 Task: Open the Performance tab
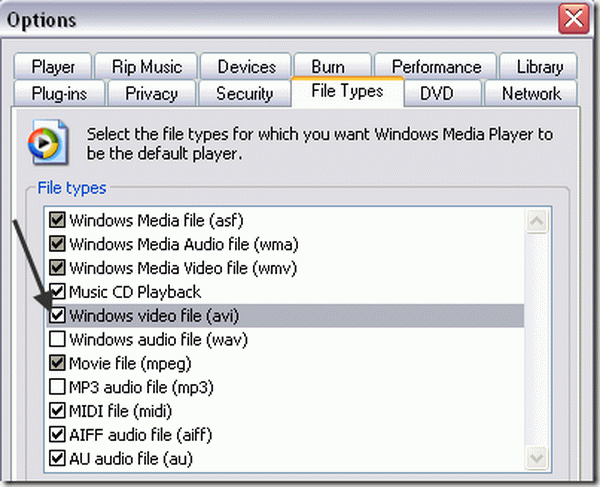point(436,67)
